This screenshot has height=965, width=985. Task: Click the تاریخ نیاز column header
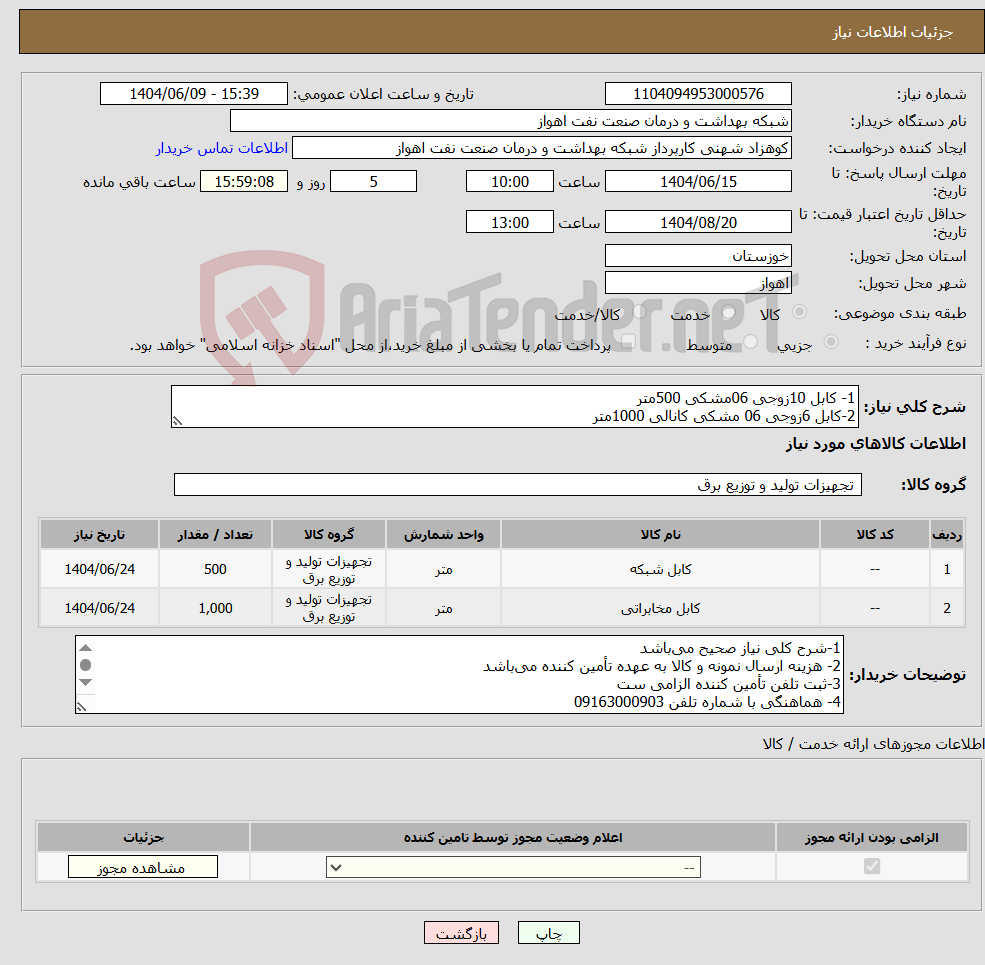(x=97, y=533)
